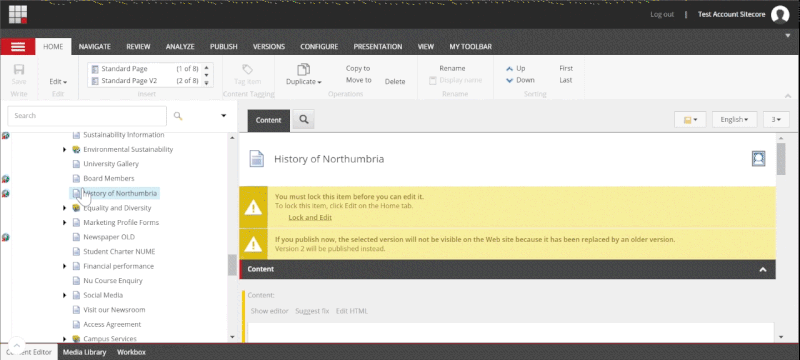Click the page icon of University Gallery

coord(76,164)
